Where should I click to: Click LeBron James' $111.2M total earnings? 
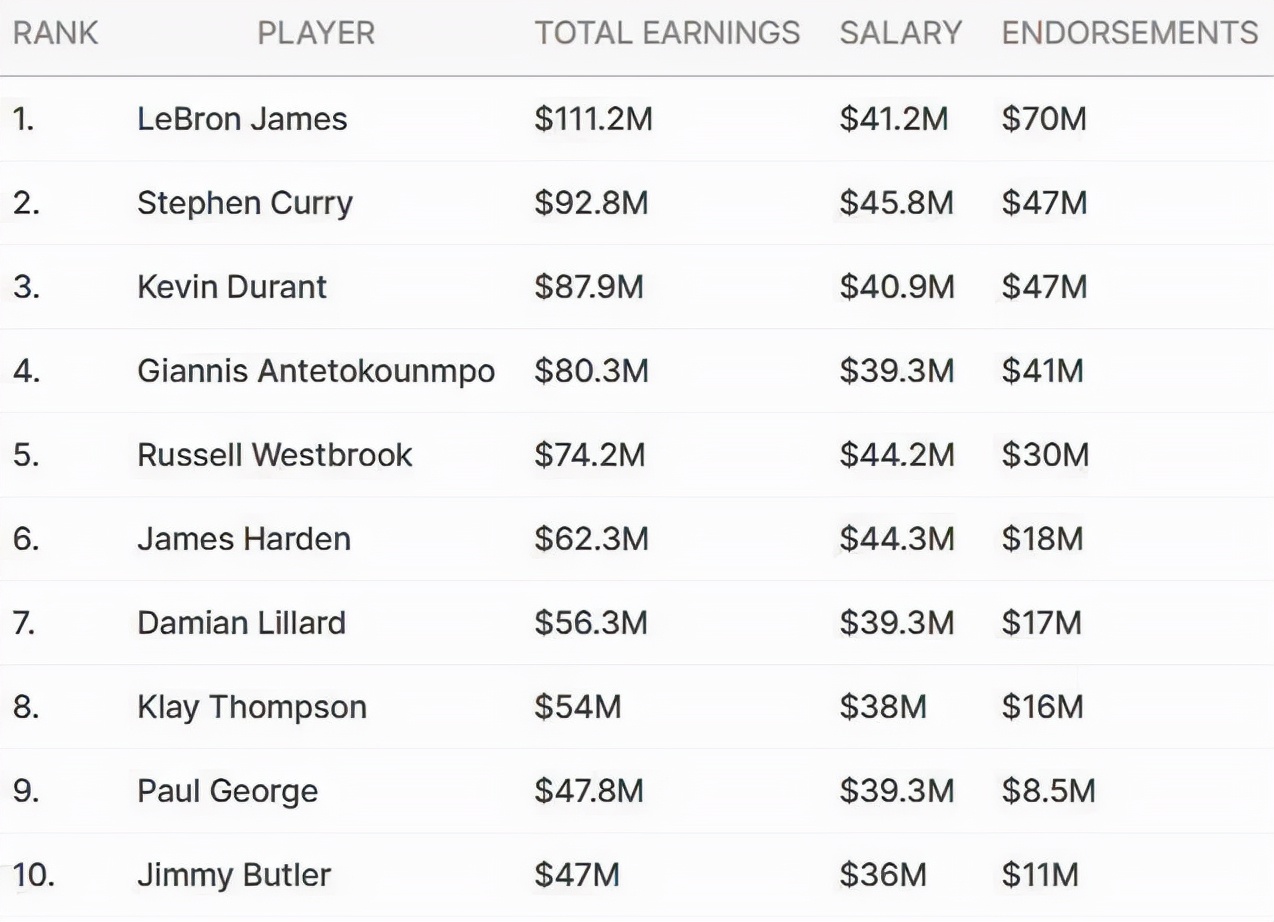pos(593,119)
